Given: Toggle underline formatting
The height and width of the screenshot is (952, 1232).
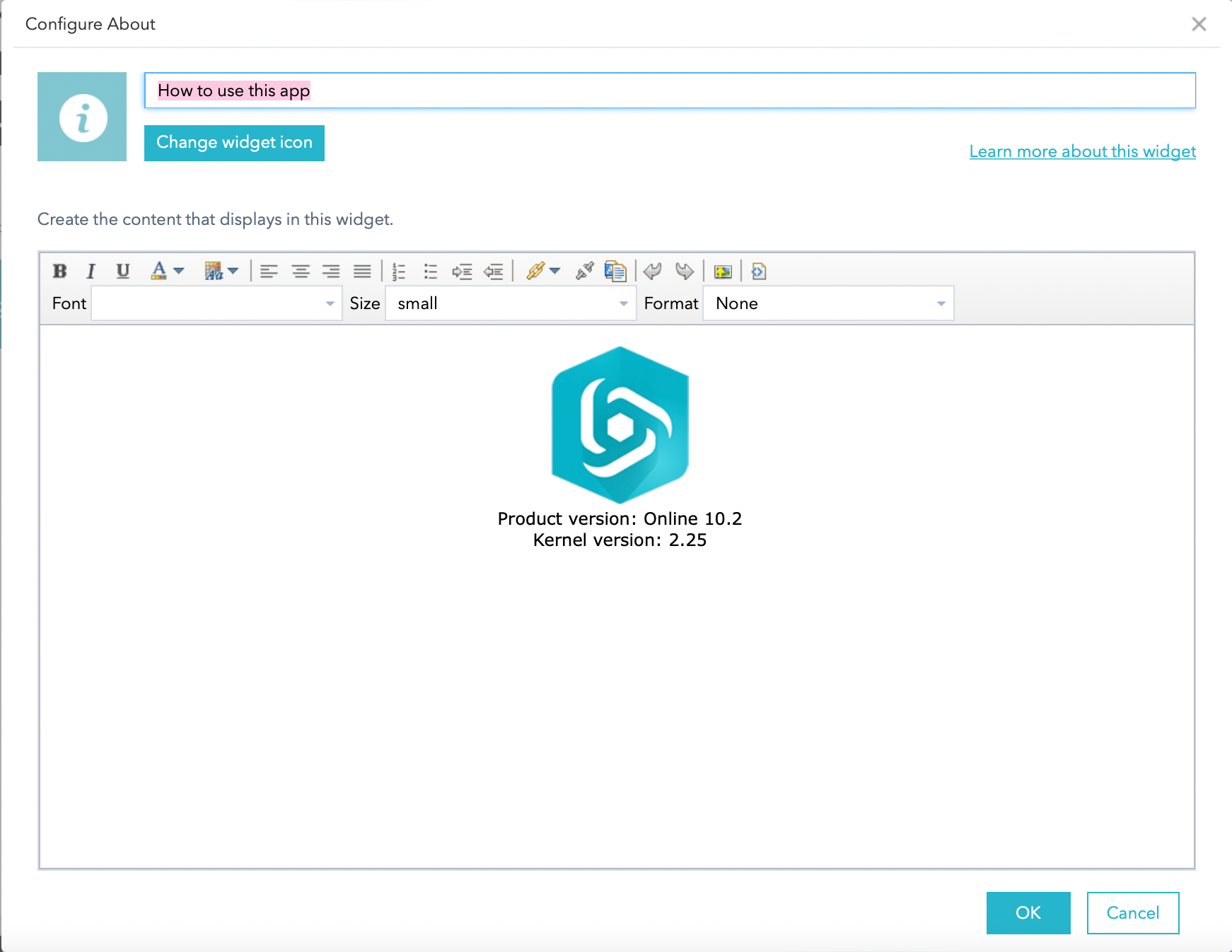Looking at the screenshot, I should tap(123, 271).
